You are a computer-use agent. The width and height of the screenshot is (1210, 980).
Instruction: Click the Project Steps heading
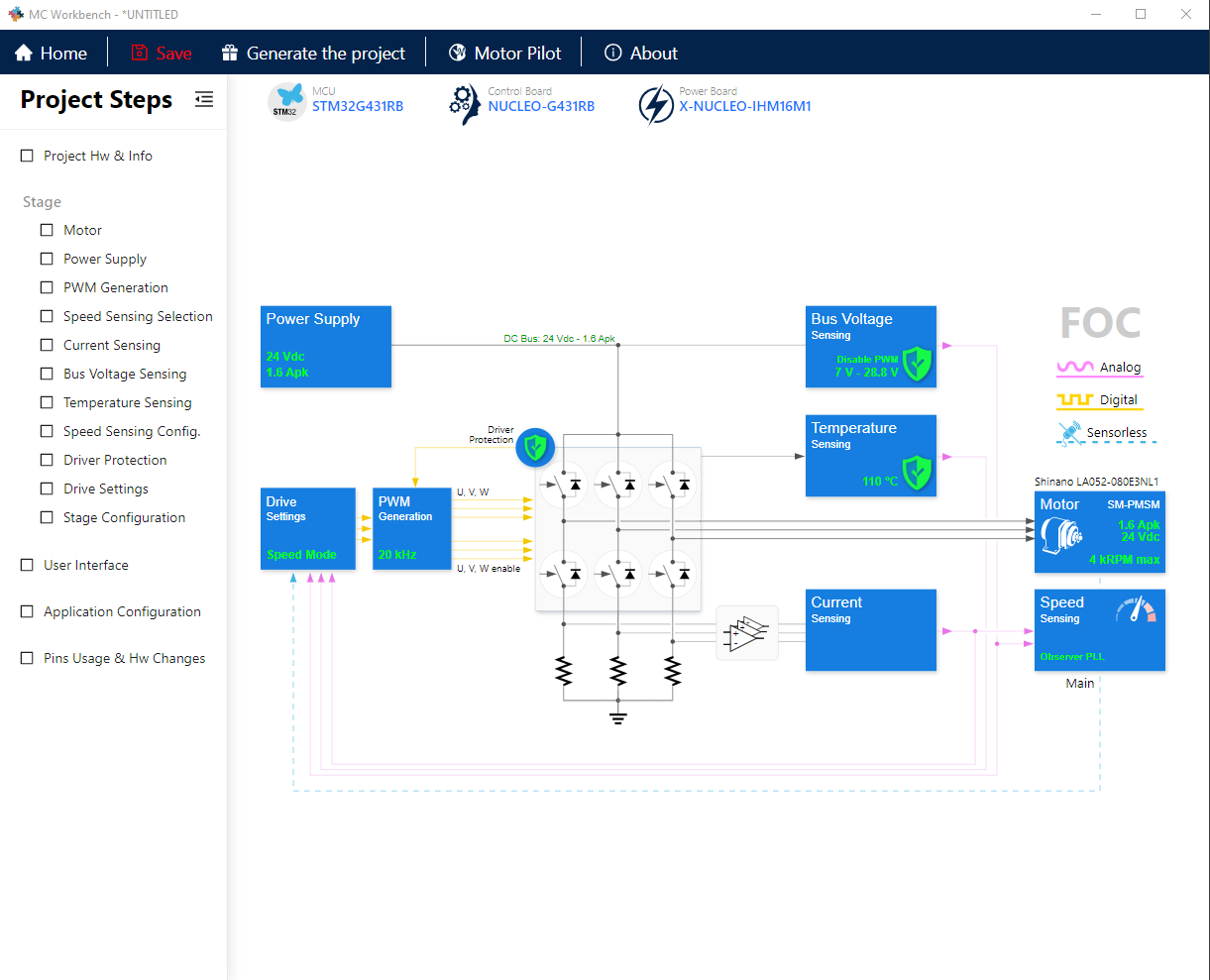tap(96, 100)
